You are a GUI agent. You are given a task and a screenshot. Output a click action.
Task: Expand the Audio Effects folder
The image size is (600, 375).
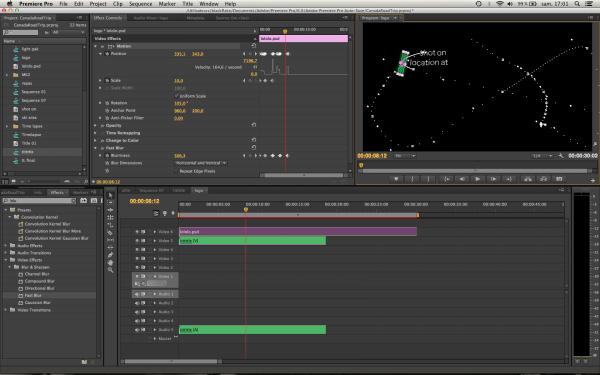6,245
